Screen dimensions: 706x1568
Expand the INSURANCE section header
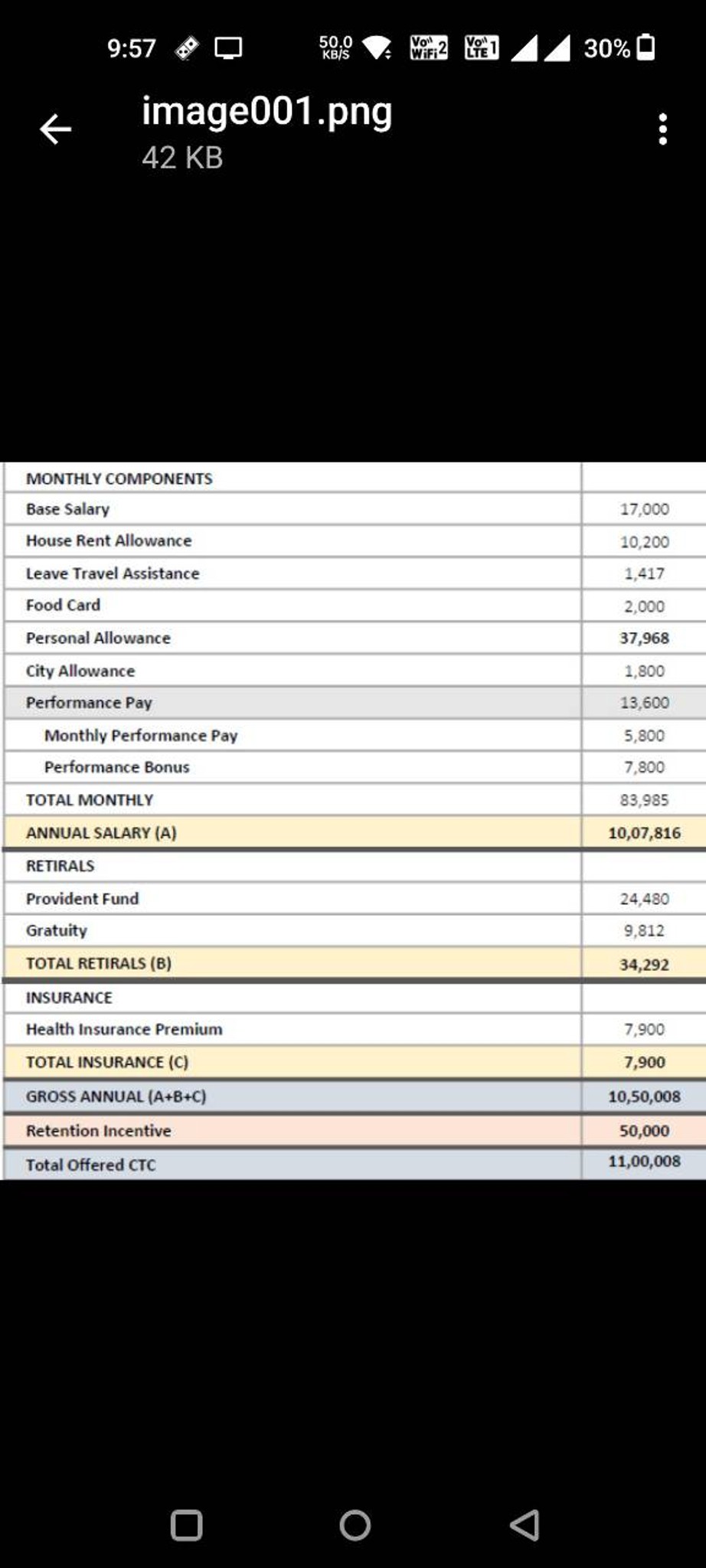pyautogui.click(x=291, y=997)
